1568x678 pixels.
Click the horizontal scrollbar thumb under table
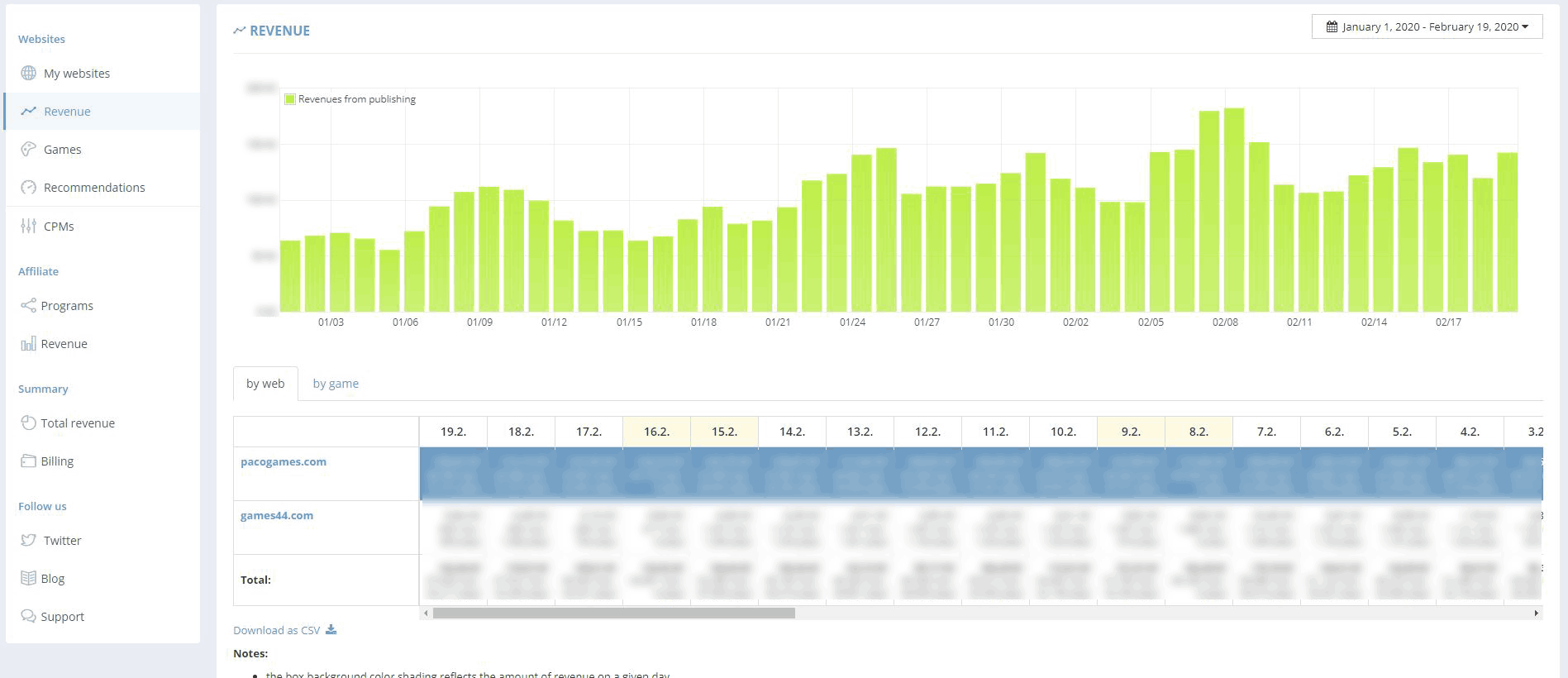pos(613,614)
